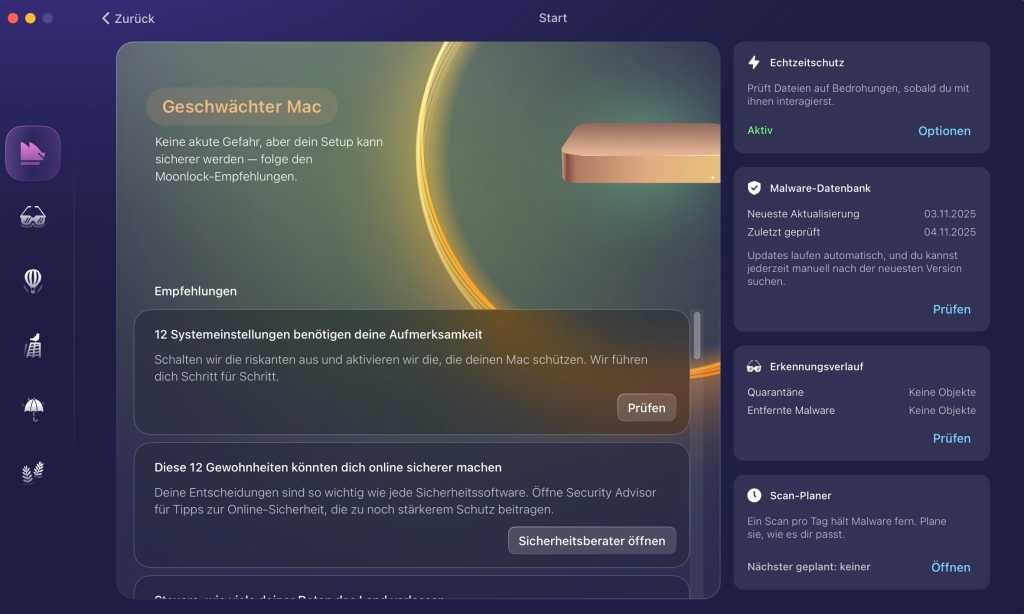Image resolution: width=1024 pixels, height=614 pixels.
Task: Open the hot air balloon module in the sidebar
Action: (x=32, y=282)
